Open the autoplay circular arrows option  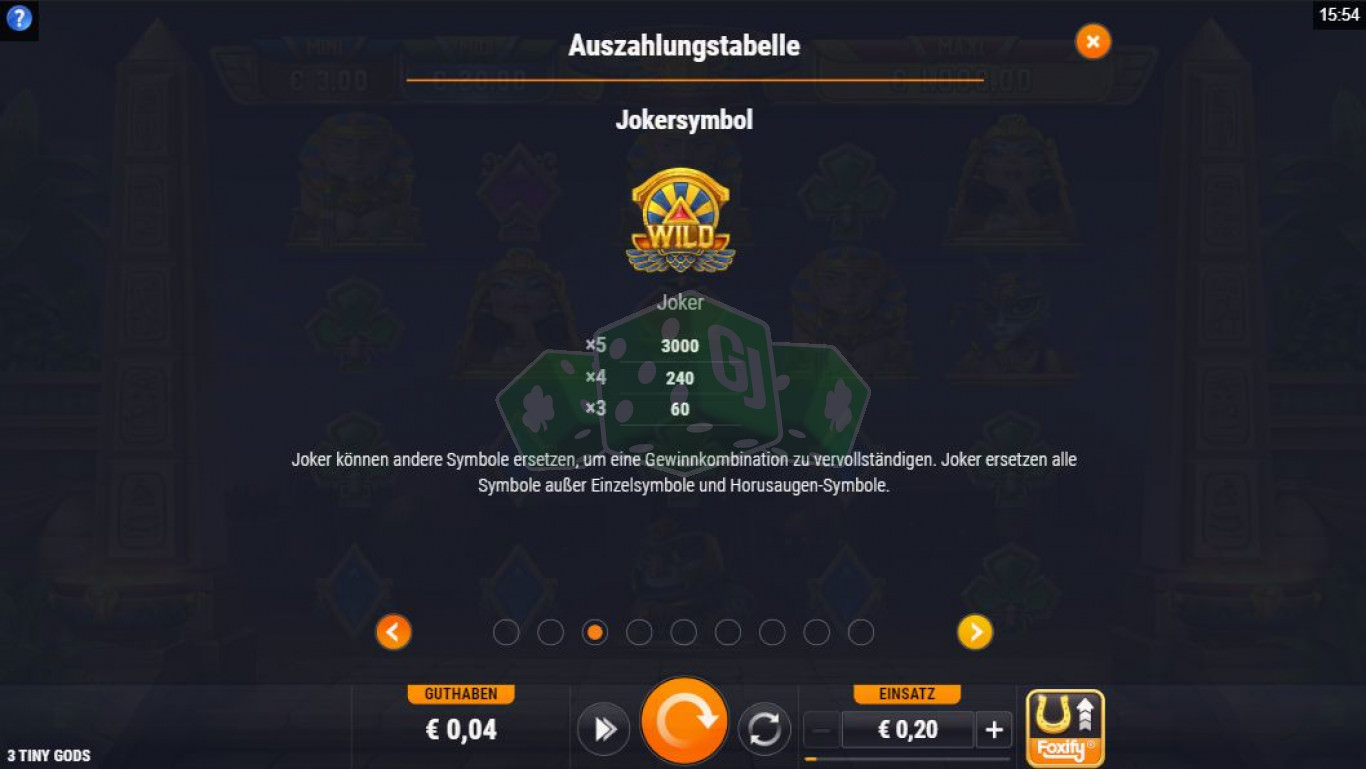tap(765, 729)
